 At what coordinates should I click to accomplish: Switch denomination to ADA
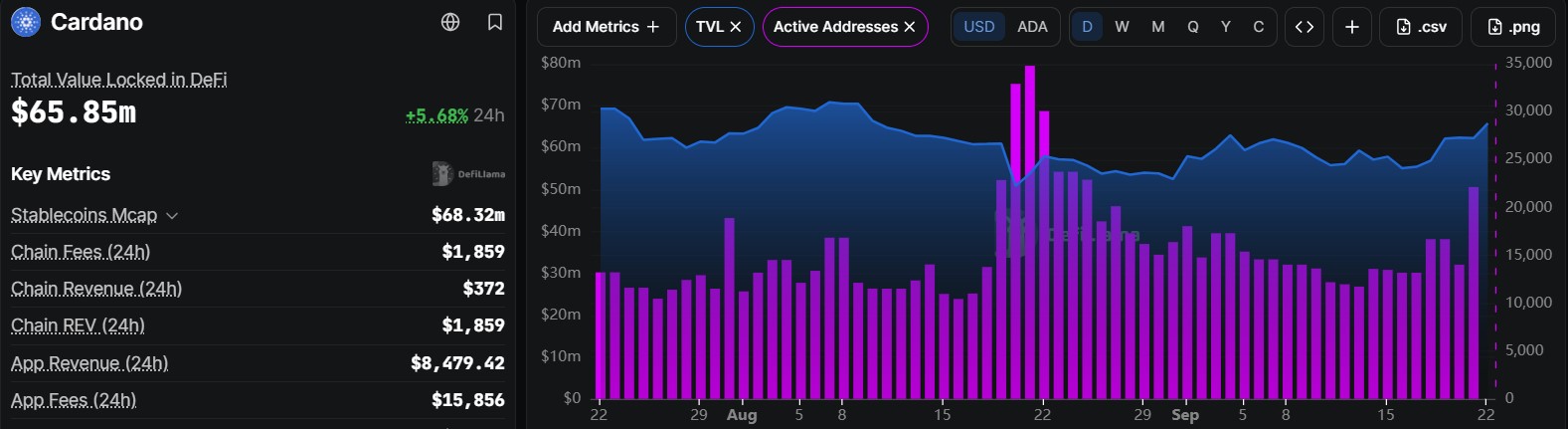(x=1032, y=27)
